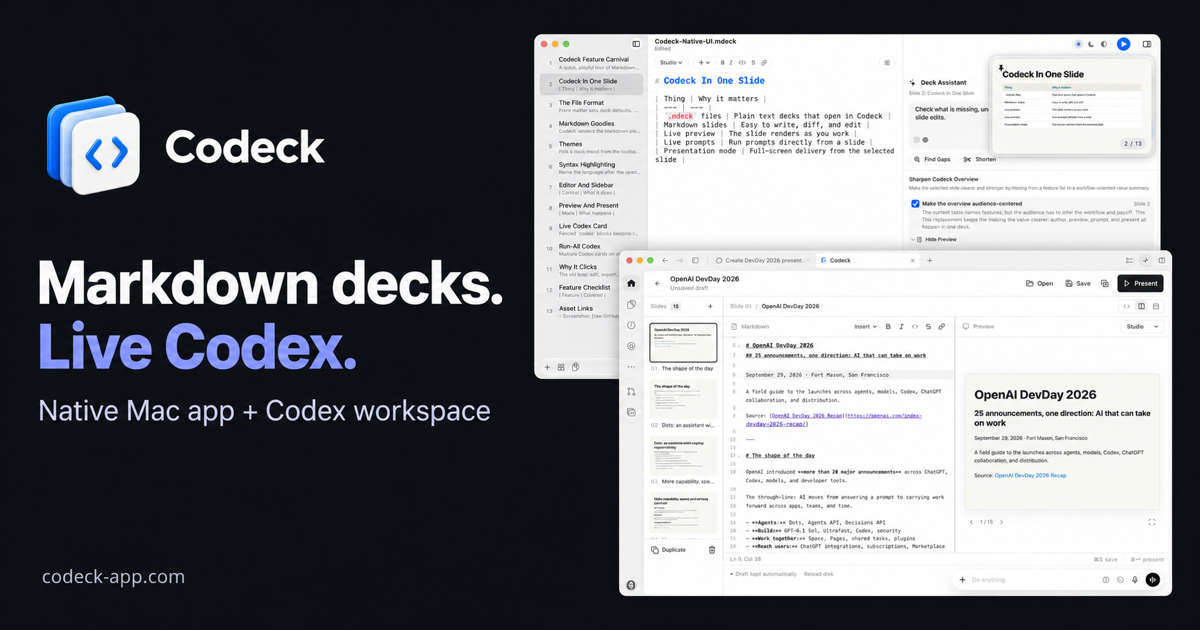Open the three-dots more icon in workspace sidebar
Image resolution: width=1200 pixels, height=630 pixels.
tap(631, 367)
